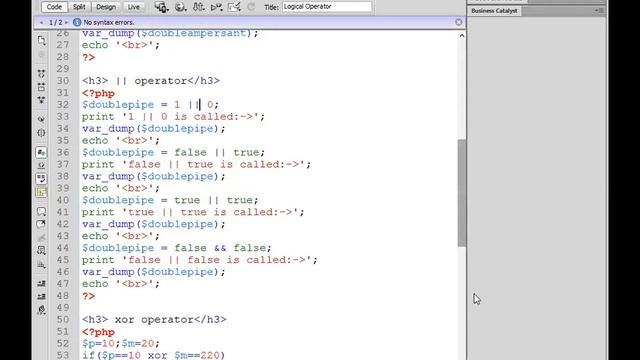The image size is (640, 360).
Task: Click 'echo '<br>';' on line 47
Action: pyautogui.click(x=121, y=284)
